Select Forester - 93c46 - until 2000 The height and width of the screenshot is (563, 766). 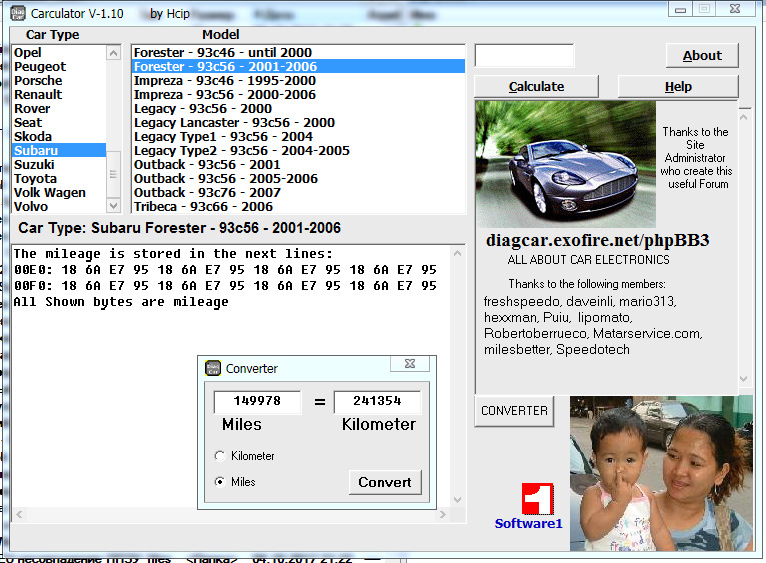point(298,52)
